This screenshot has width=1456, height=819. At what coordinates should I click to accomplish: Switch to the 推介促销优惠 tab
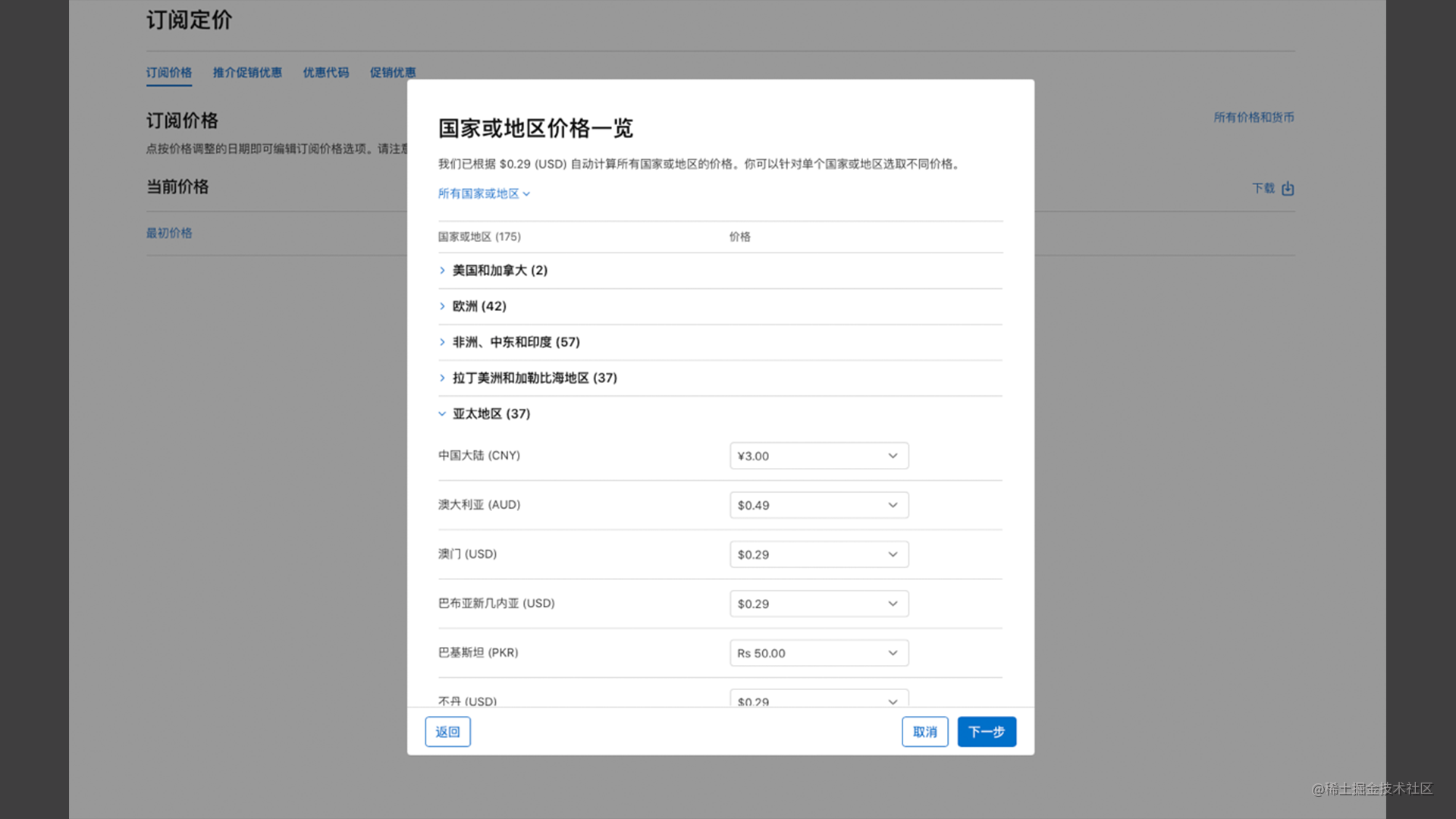point(247,72)
